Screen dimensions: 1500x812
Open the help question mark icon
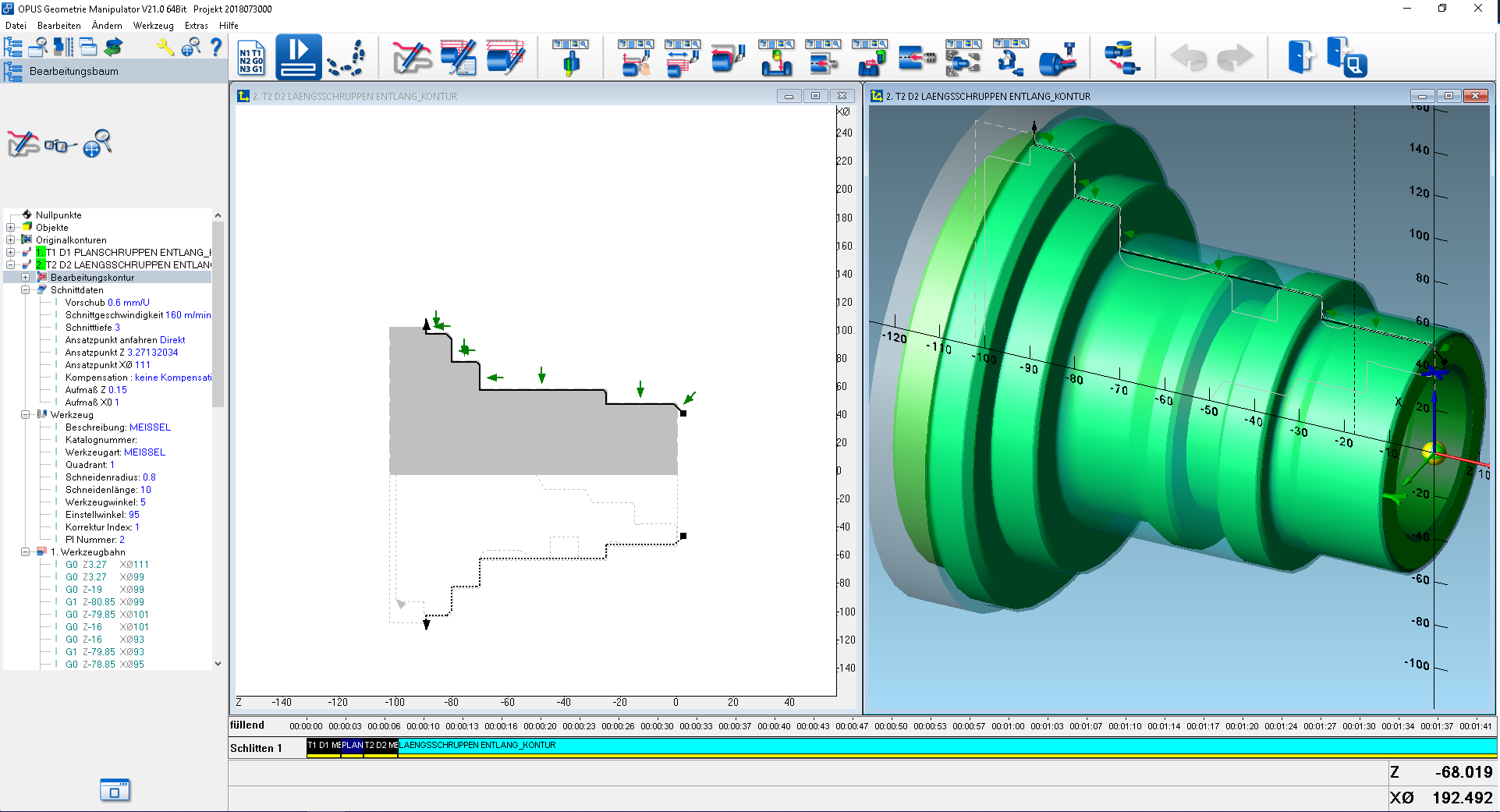(216, 47)
